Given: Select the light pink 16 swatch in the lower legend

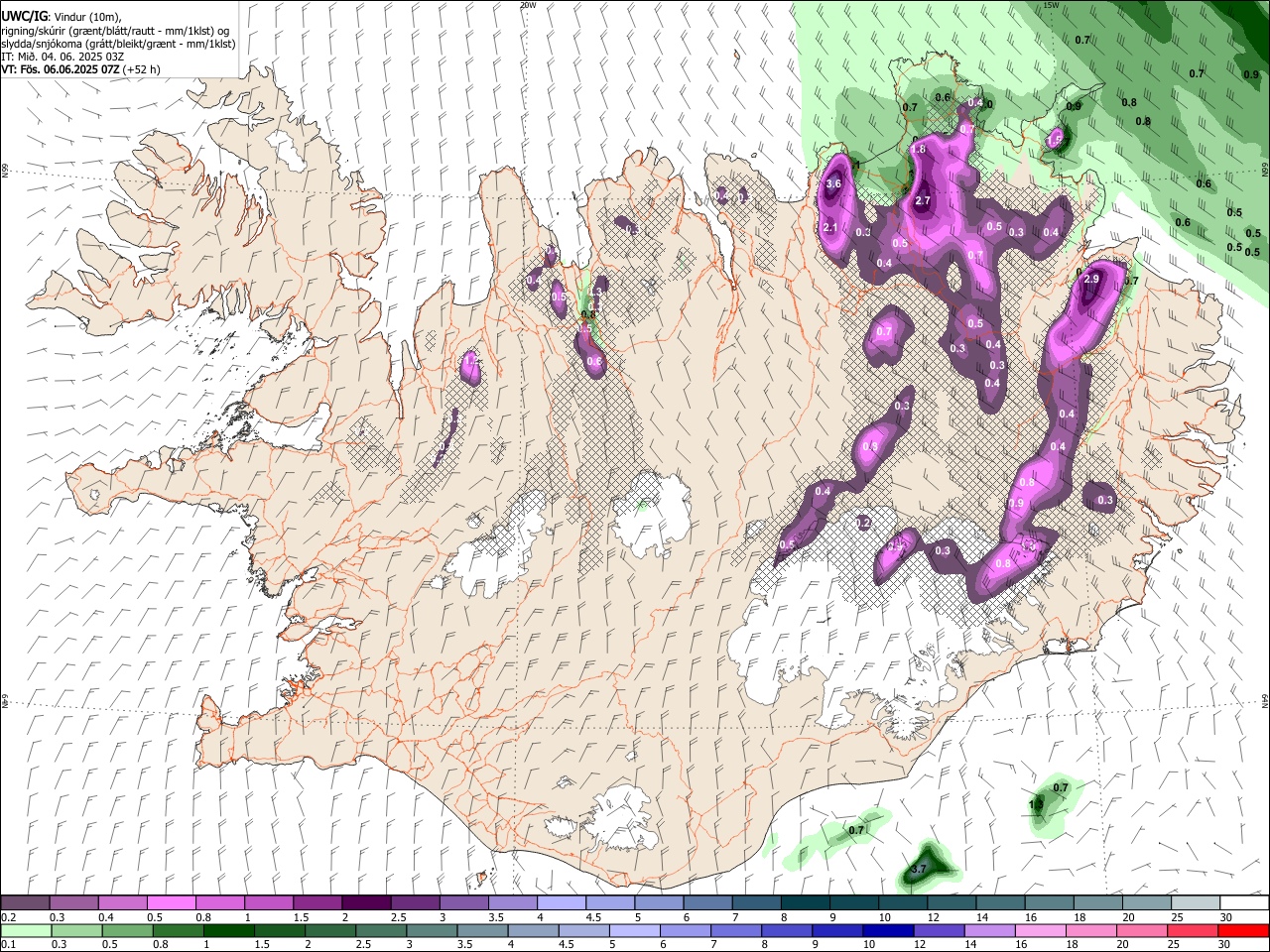Looking at the screenshot, I should tap(1039, 930).
